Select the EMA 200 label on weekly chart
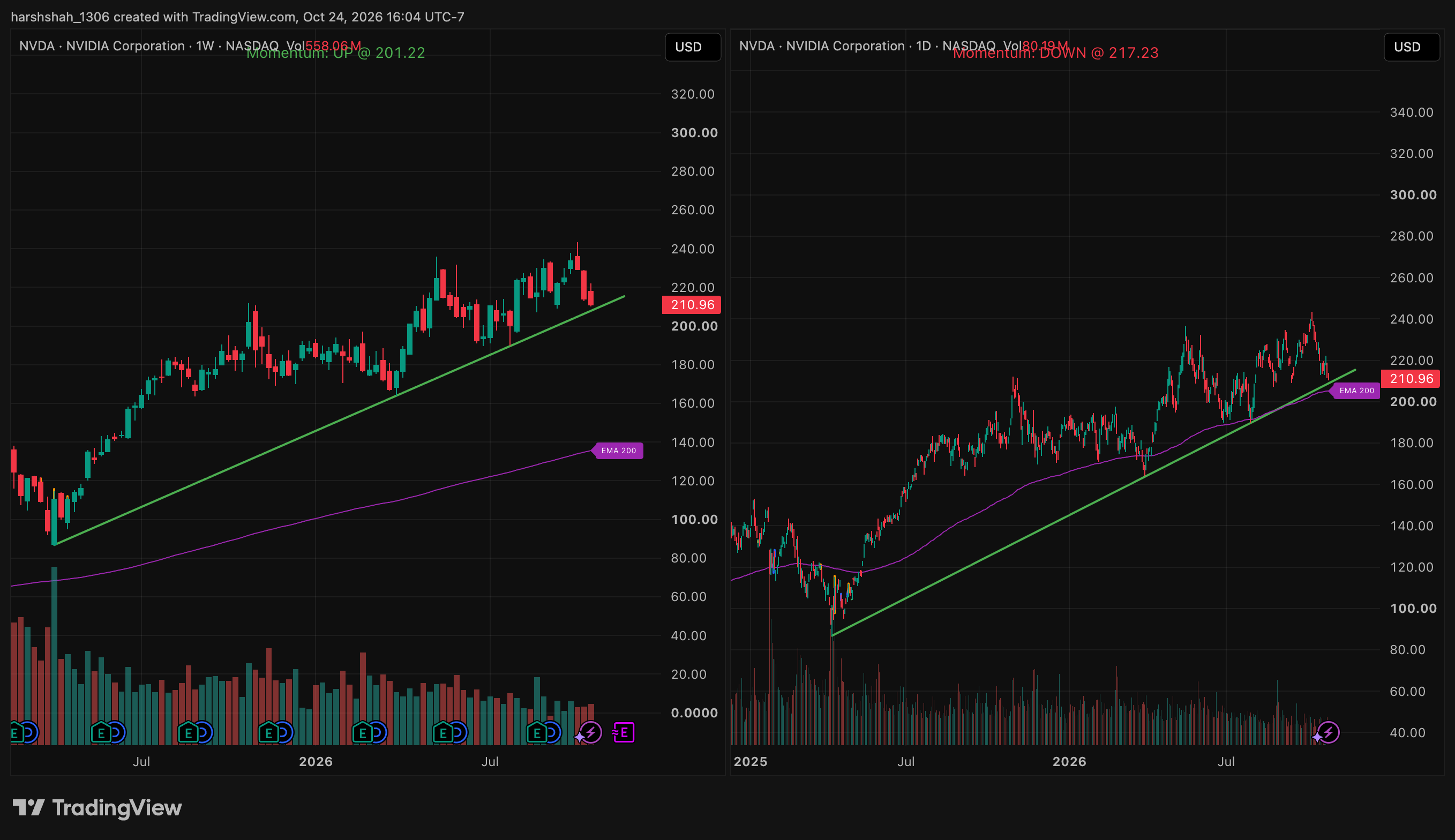This screenshot has height=840, width=1455. tap(618, 451)
